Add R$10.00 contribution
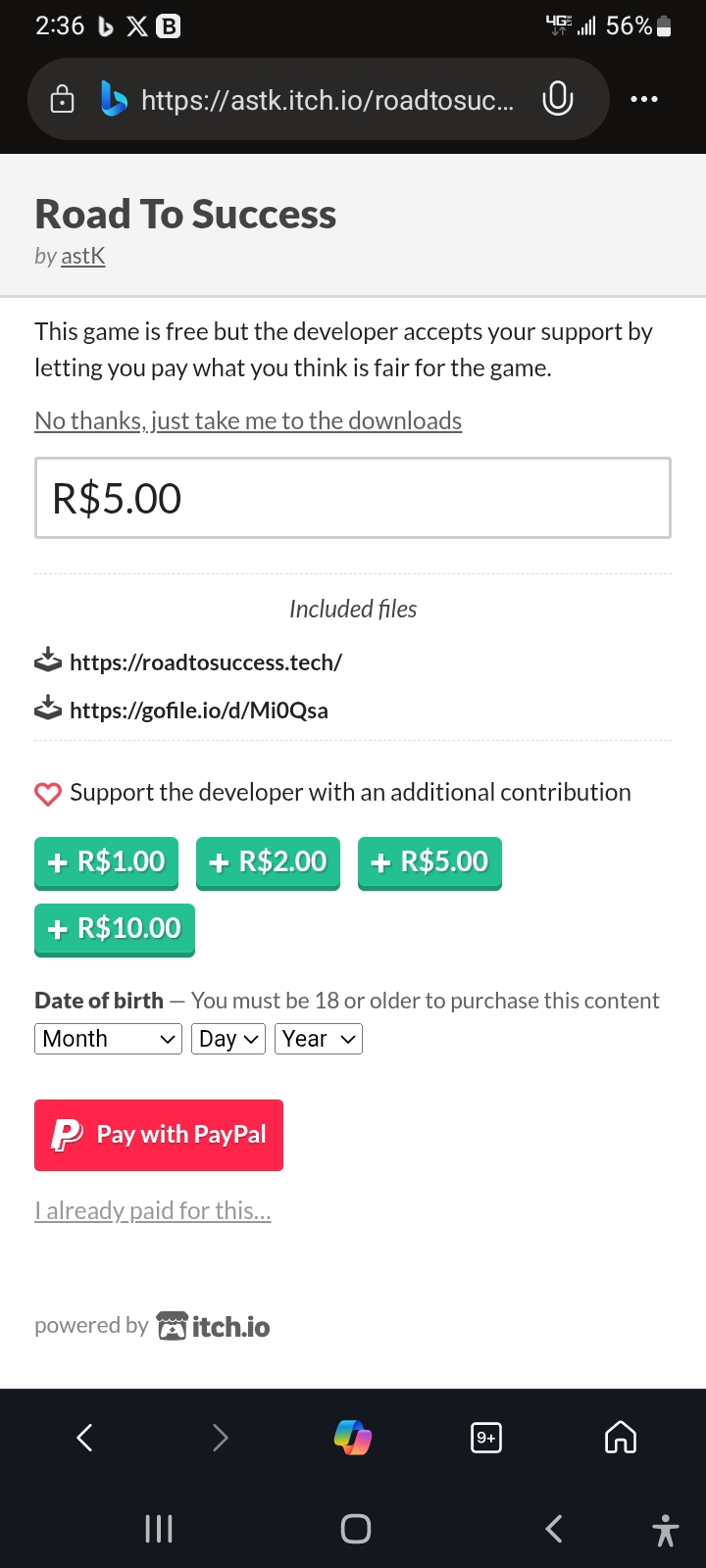Screen dimensions: 706x1568 tap(114, 928)
